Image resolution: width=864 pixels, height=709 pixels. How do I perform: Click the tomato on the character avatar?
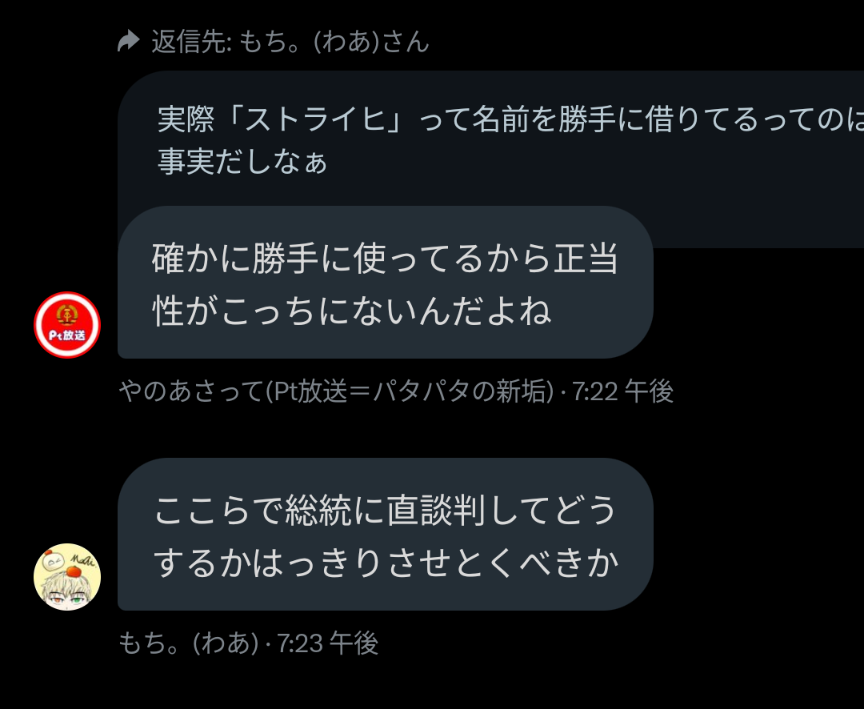click(x=73, y=572)
